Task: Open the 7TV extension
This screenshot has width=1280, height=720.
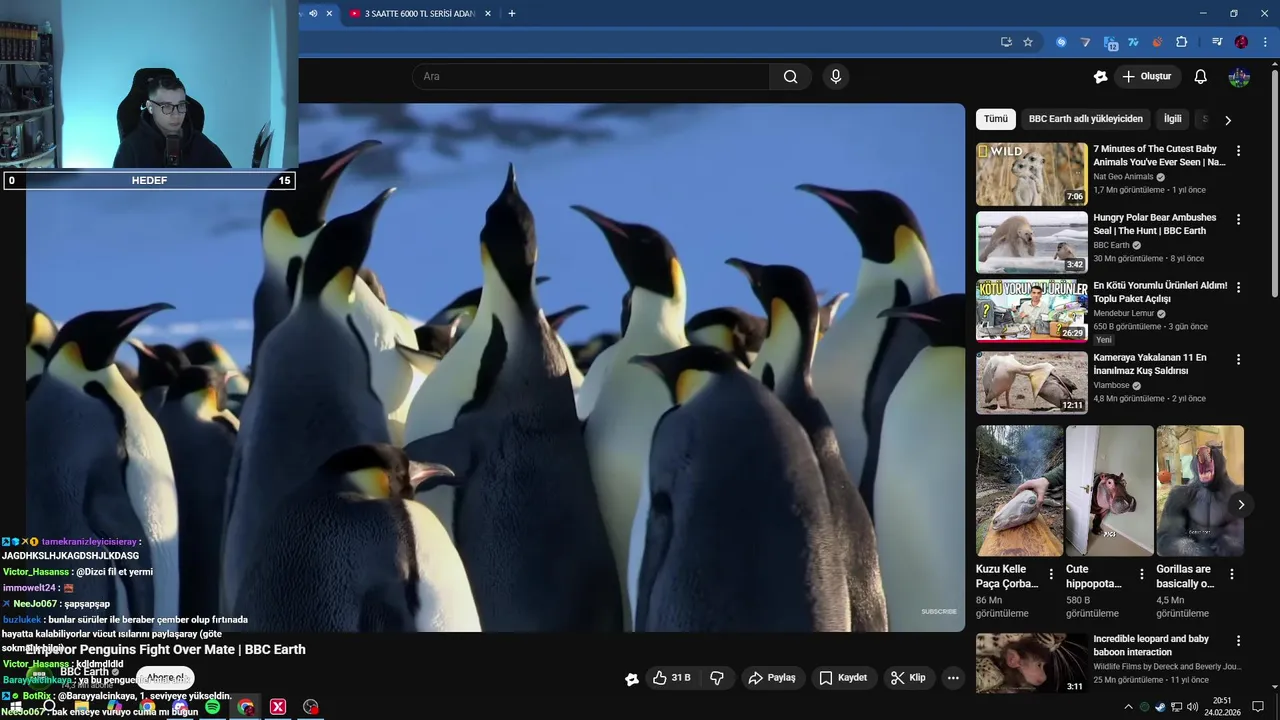Action: [1133, 42]
